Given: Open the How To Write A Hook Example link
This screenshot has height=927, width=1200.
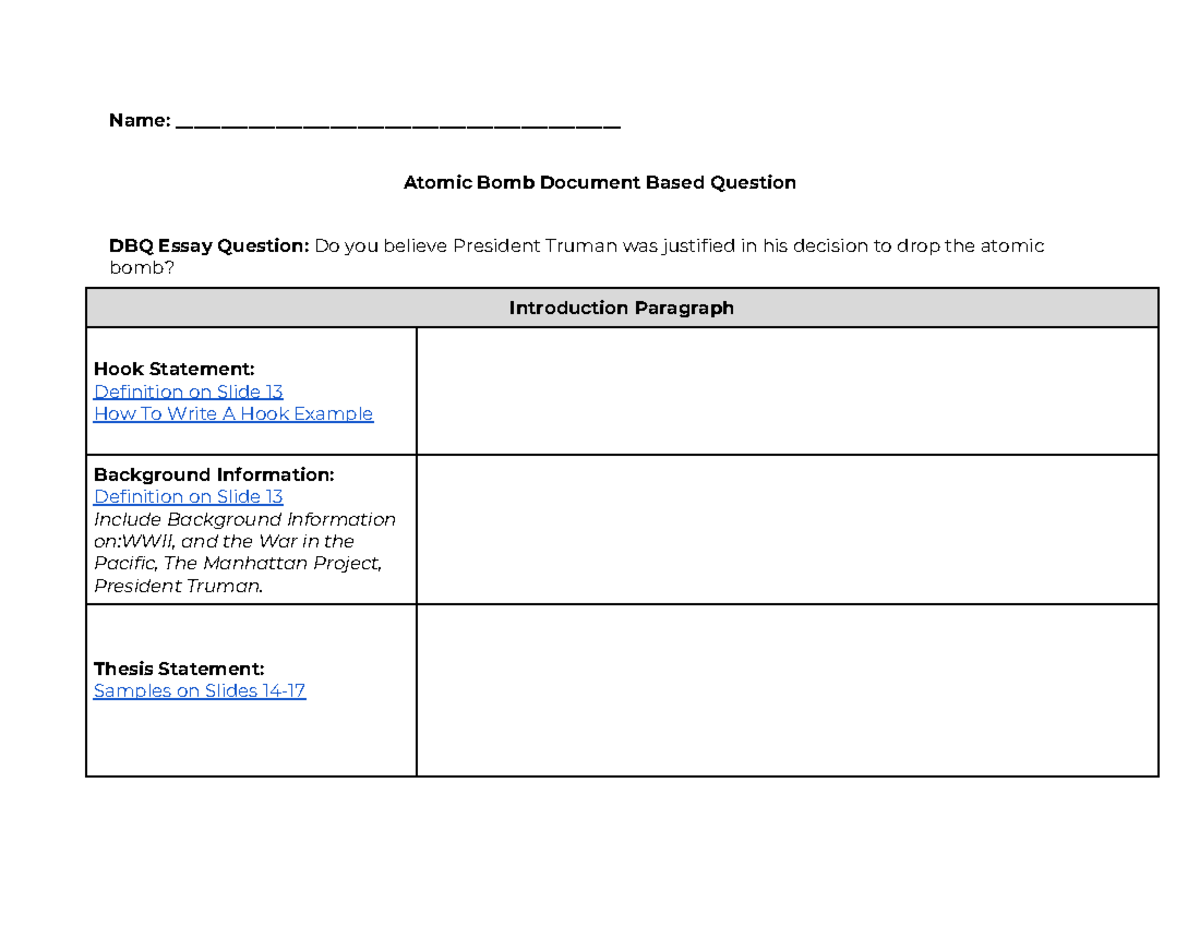Looking at the screenshot, I should pos(233,414).
